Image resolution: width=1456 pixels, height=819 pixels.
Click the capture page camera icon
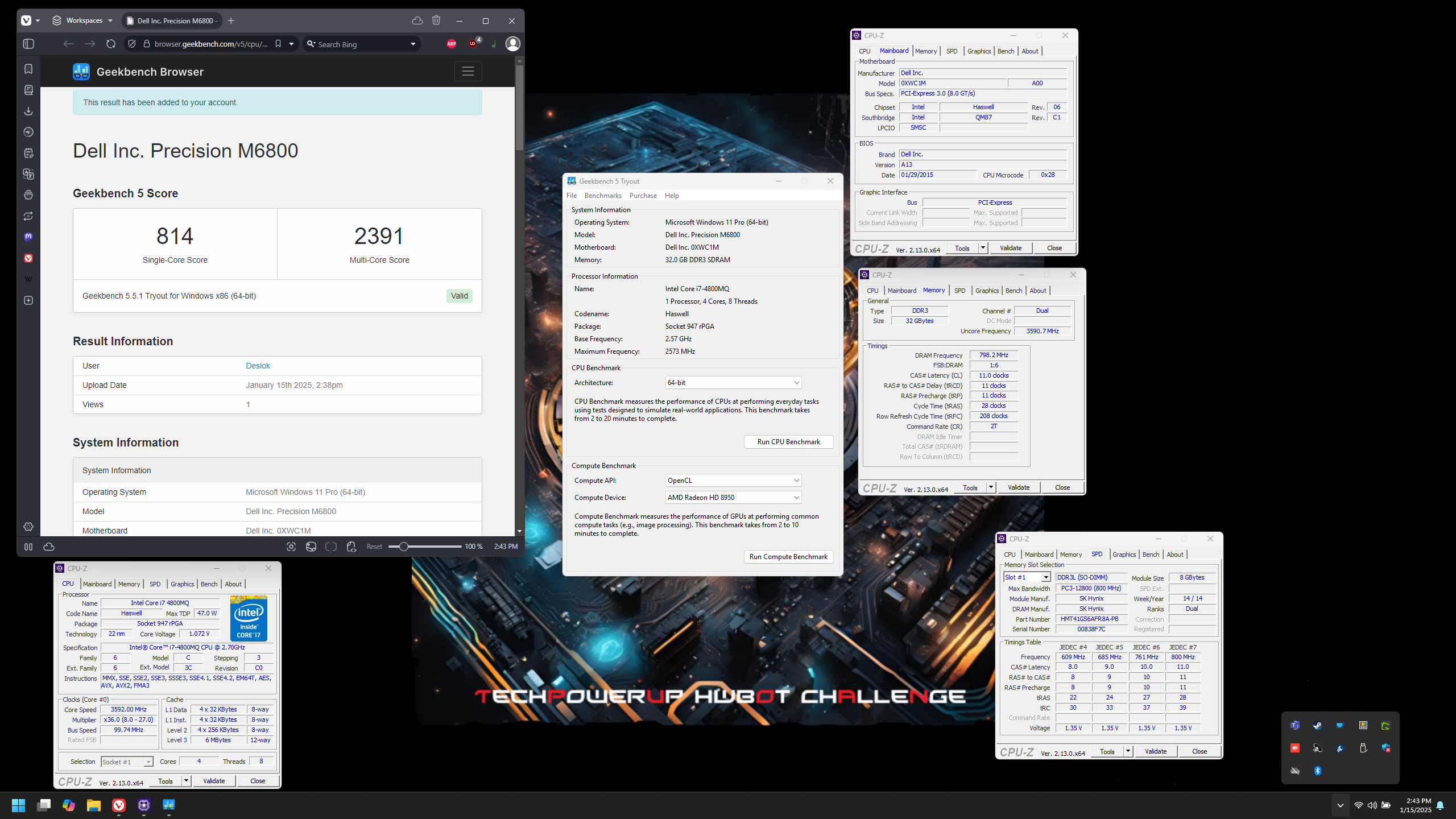point(291,547)
